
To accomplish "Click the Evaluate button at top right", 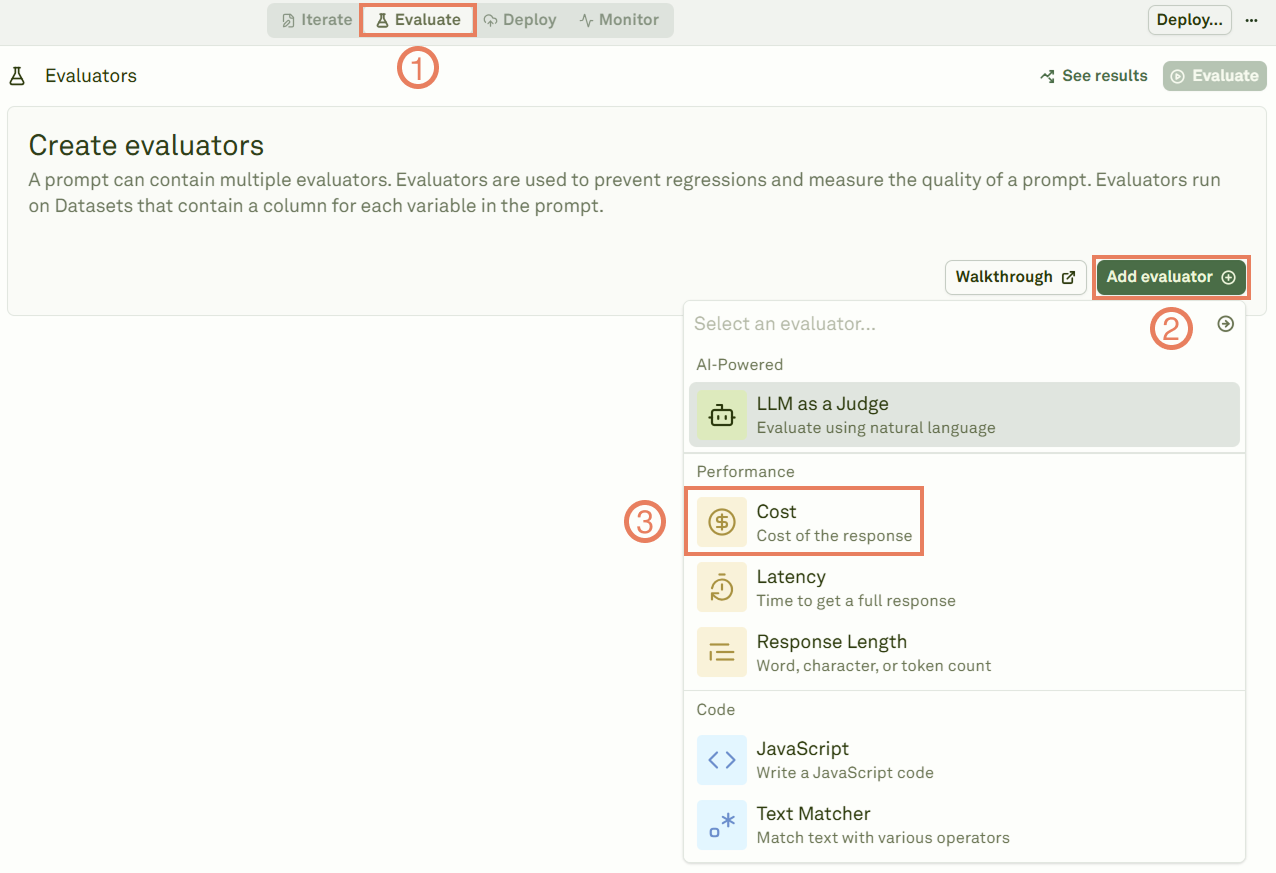I will (1214, 75).
